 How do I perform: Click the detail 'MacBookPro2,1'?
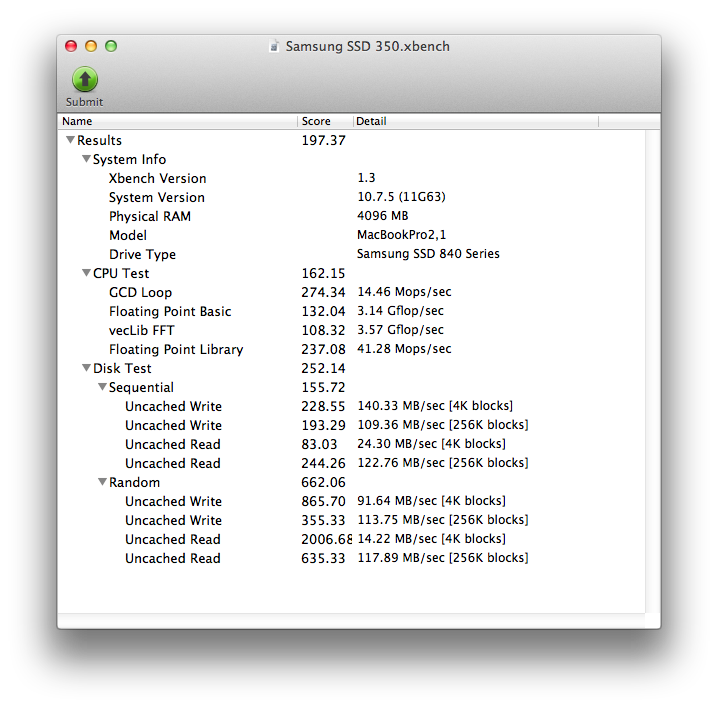(401, 235)
